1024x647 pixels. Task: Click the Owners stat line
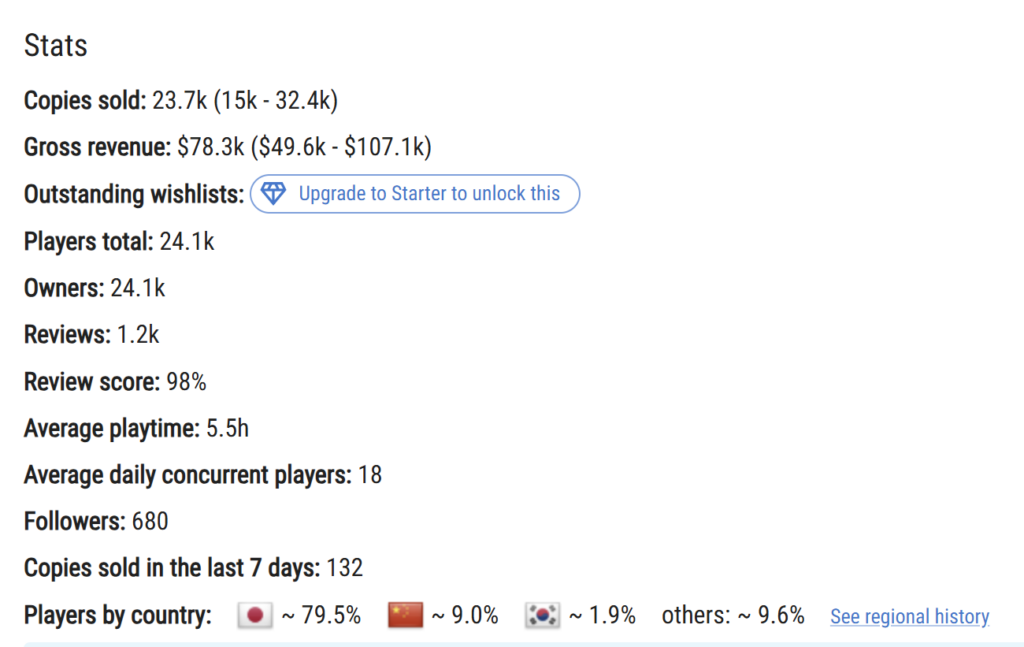[x=95, y=288]
